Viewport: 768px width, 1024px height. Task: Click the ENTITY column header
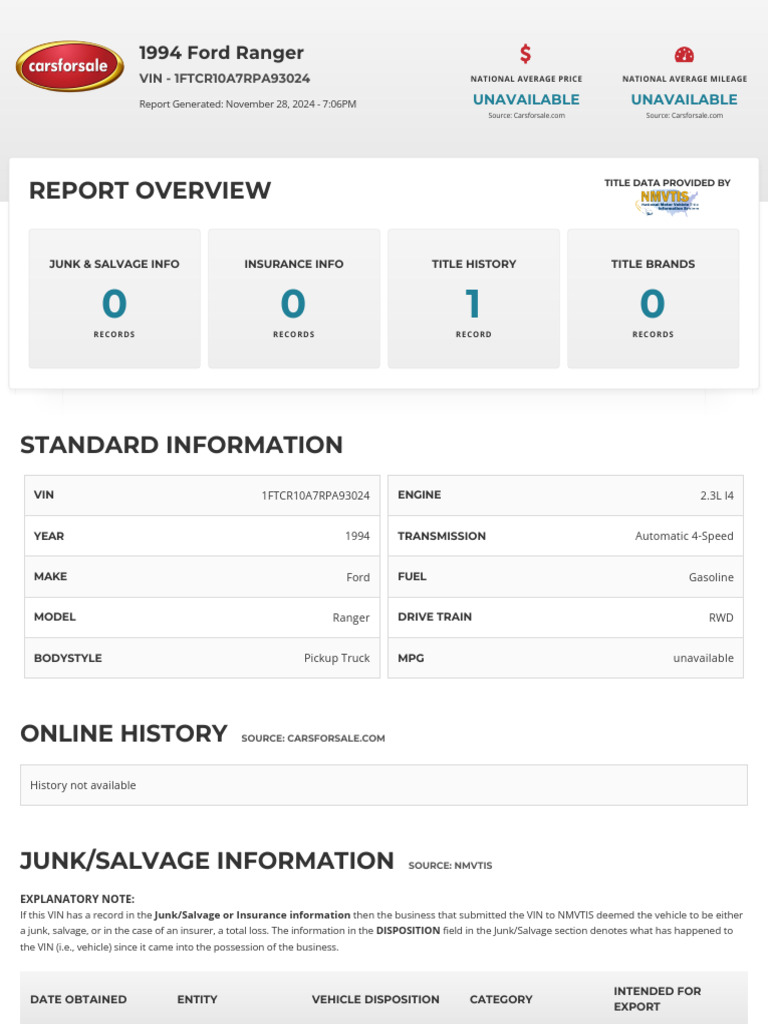pyautogui.click(x=197, y=999)
